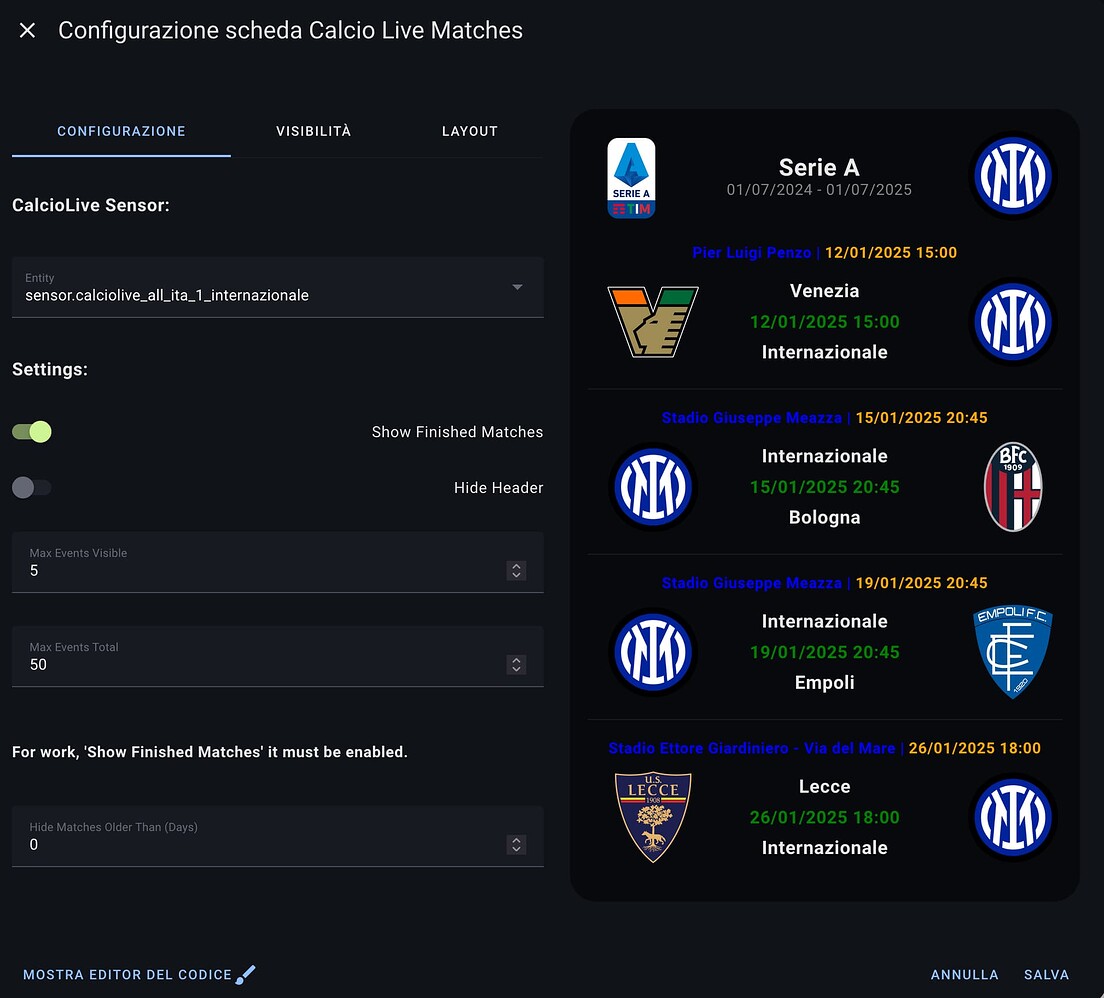Click the Inter logo beside the Bologna match

point(653,486)
